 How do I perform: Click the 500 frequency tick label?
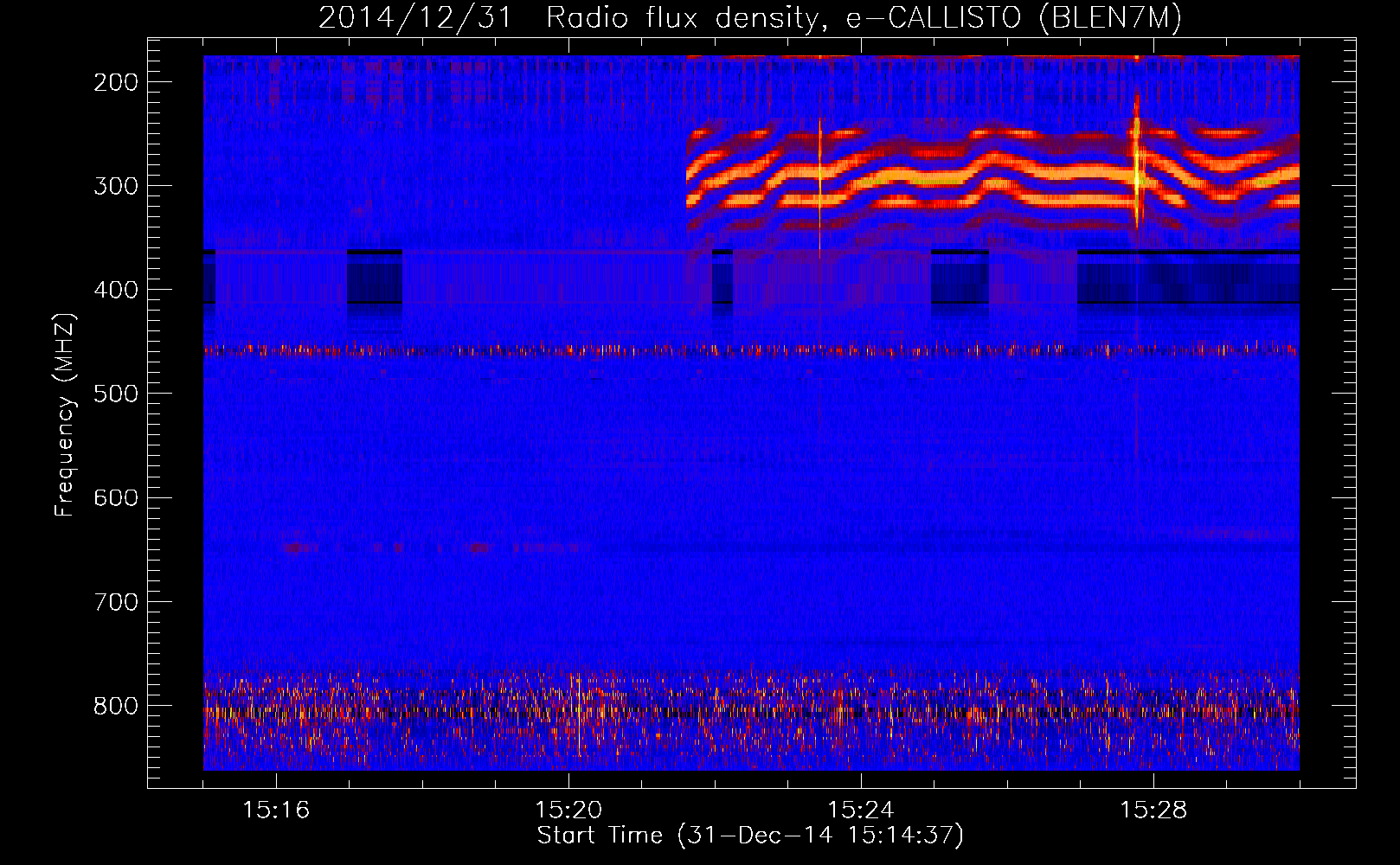(115, 394)
